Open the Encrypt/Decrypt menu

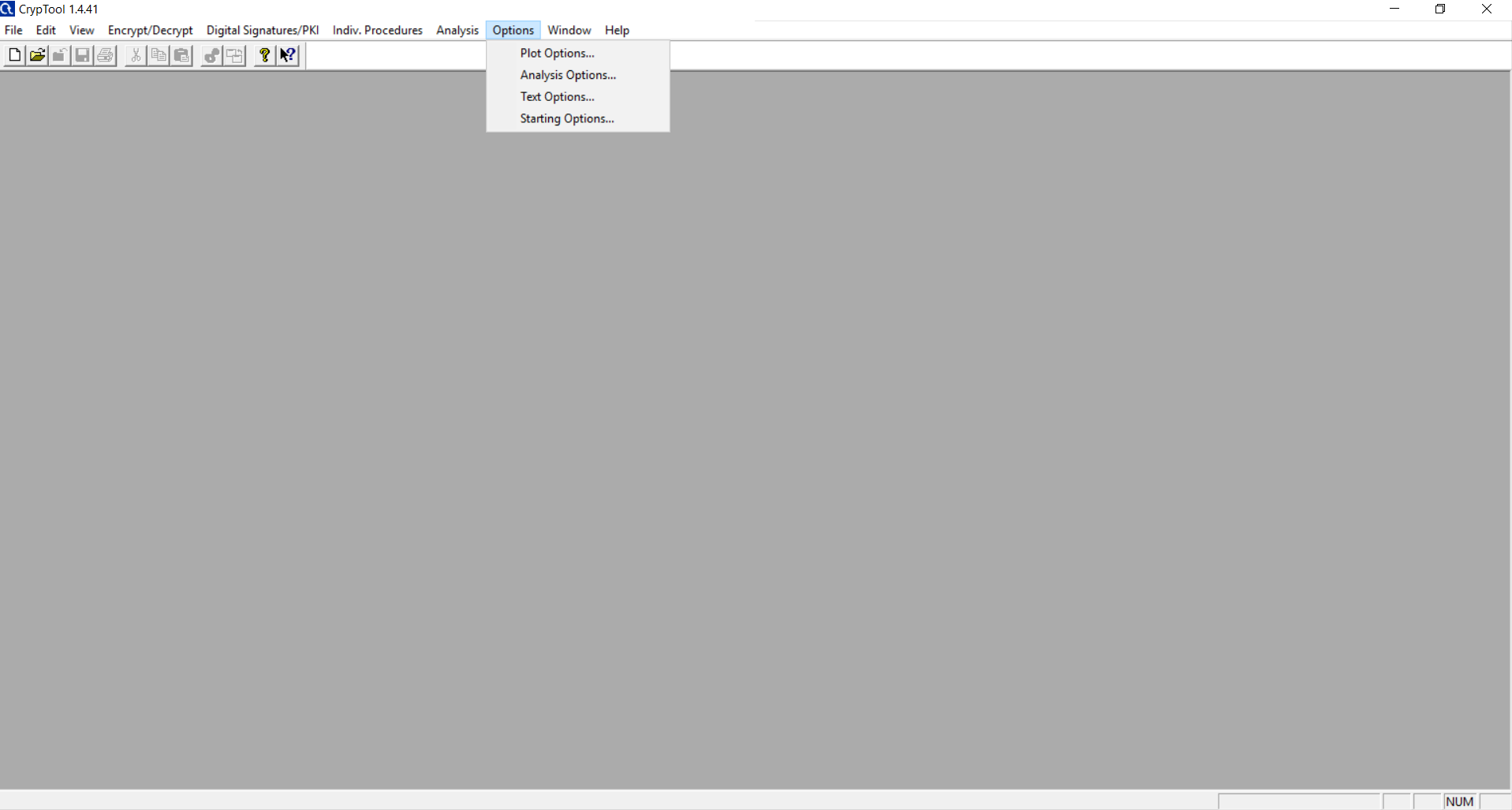[x=150, y=30]
